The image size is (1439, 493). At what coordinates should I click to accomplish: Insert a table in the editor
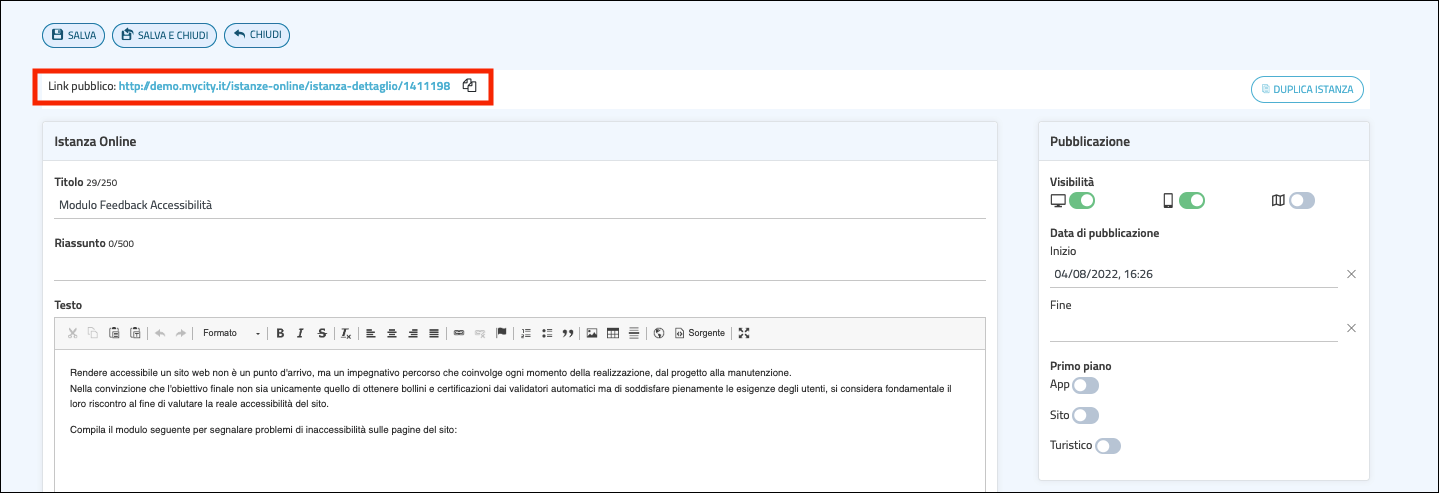pos(613,333)
